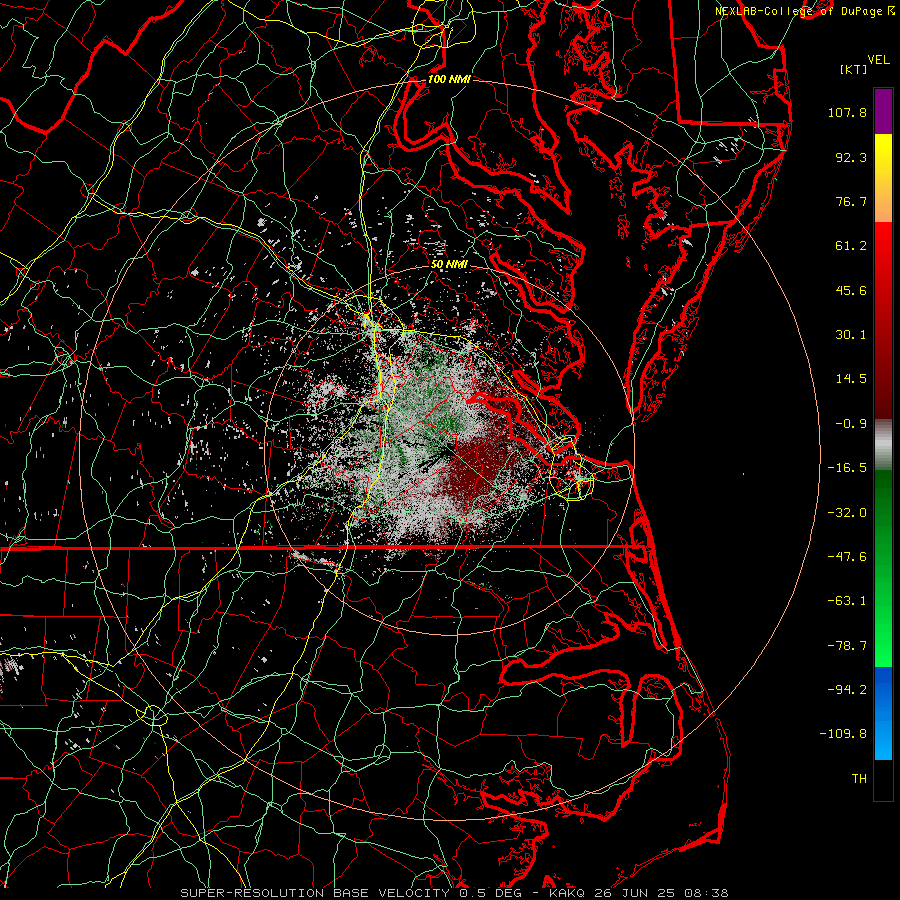Click the [KT] units label
Screen dimensions: 900x900
854,69
